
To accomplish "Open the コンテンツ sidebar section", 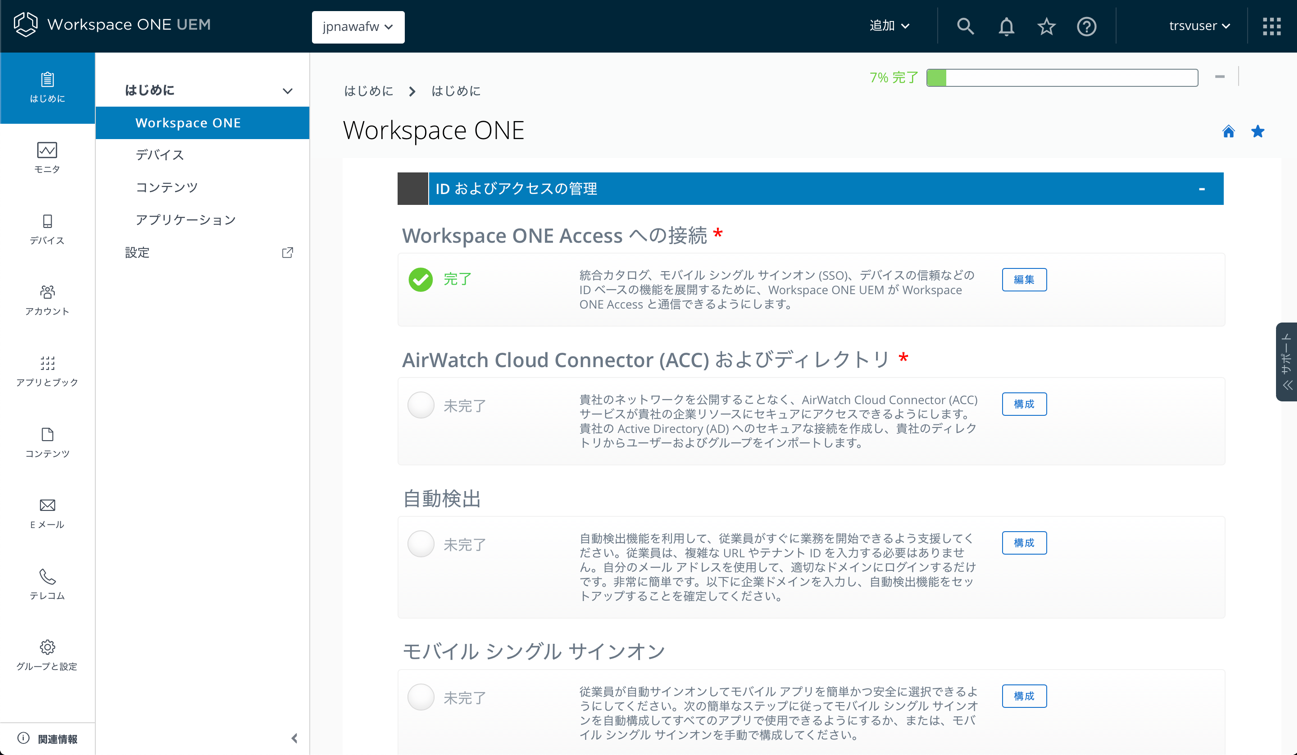I will coord(47,443).
